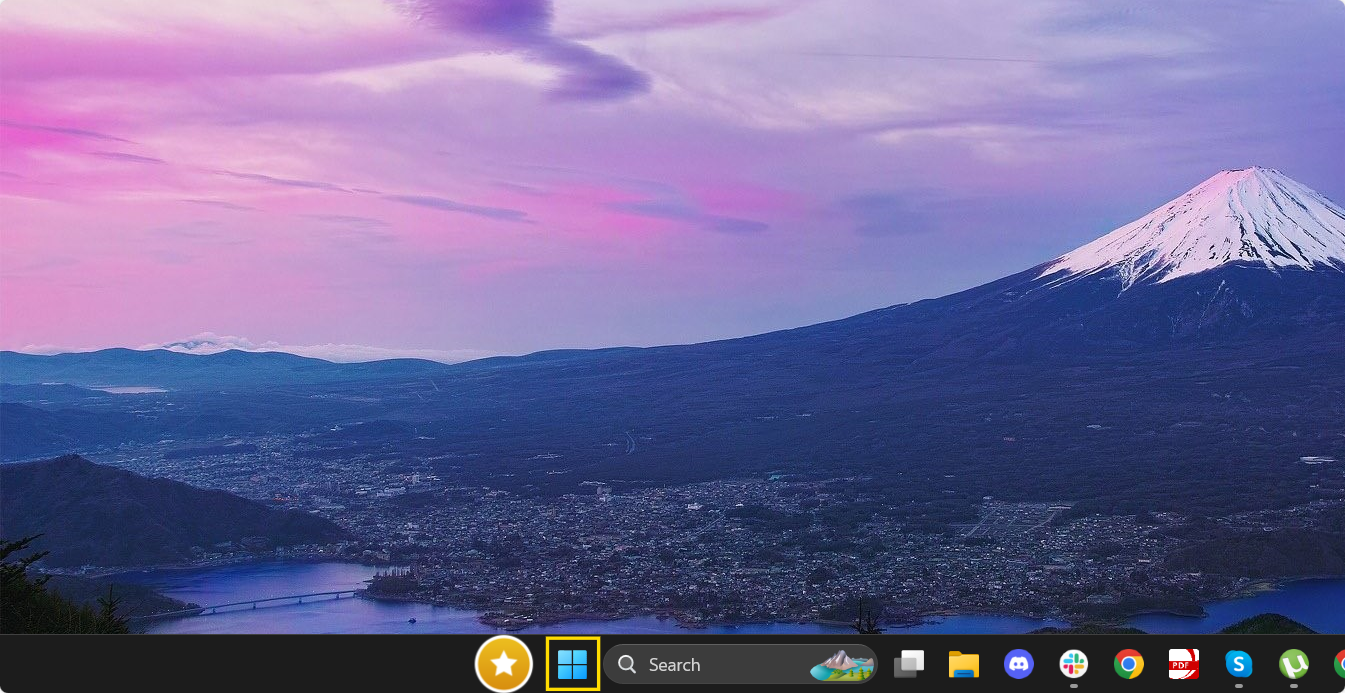The height and width of the screenshot is (693, 1345).
Task: Open Task View from the taskbar
Action: click(909, 664)
